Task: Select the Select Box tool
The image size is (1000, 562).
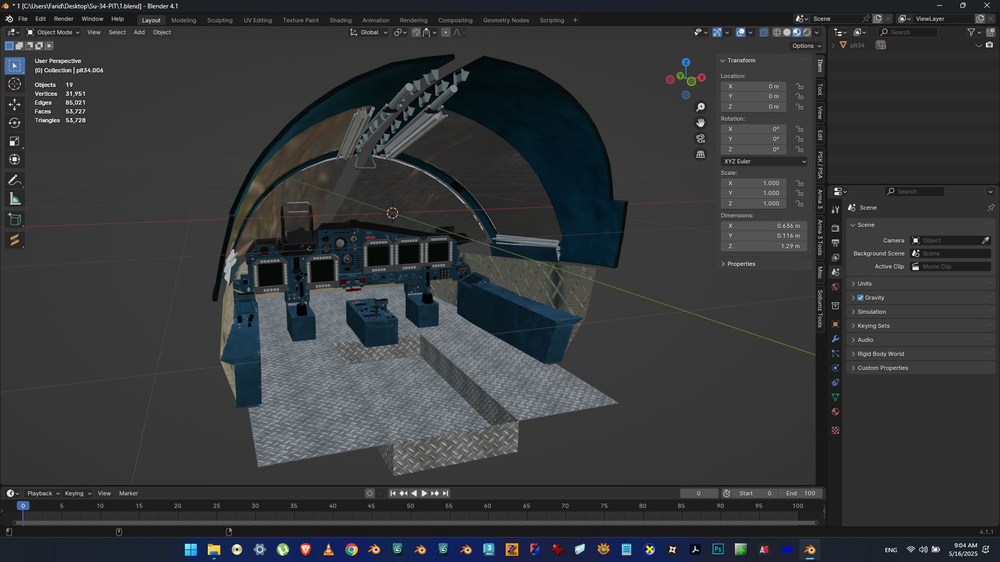Action: click(x=15, y=66)
